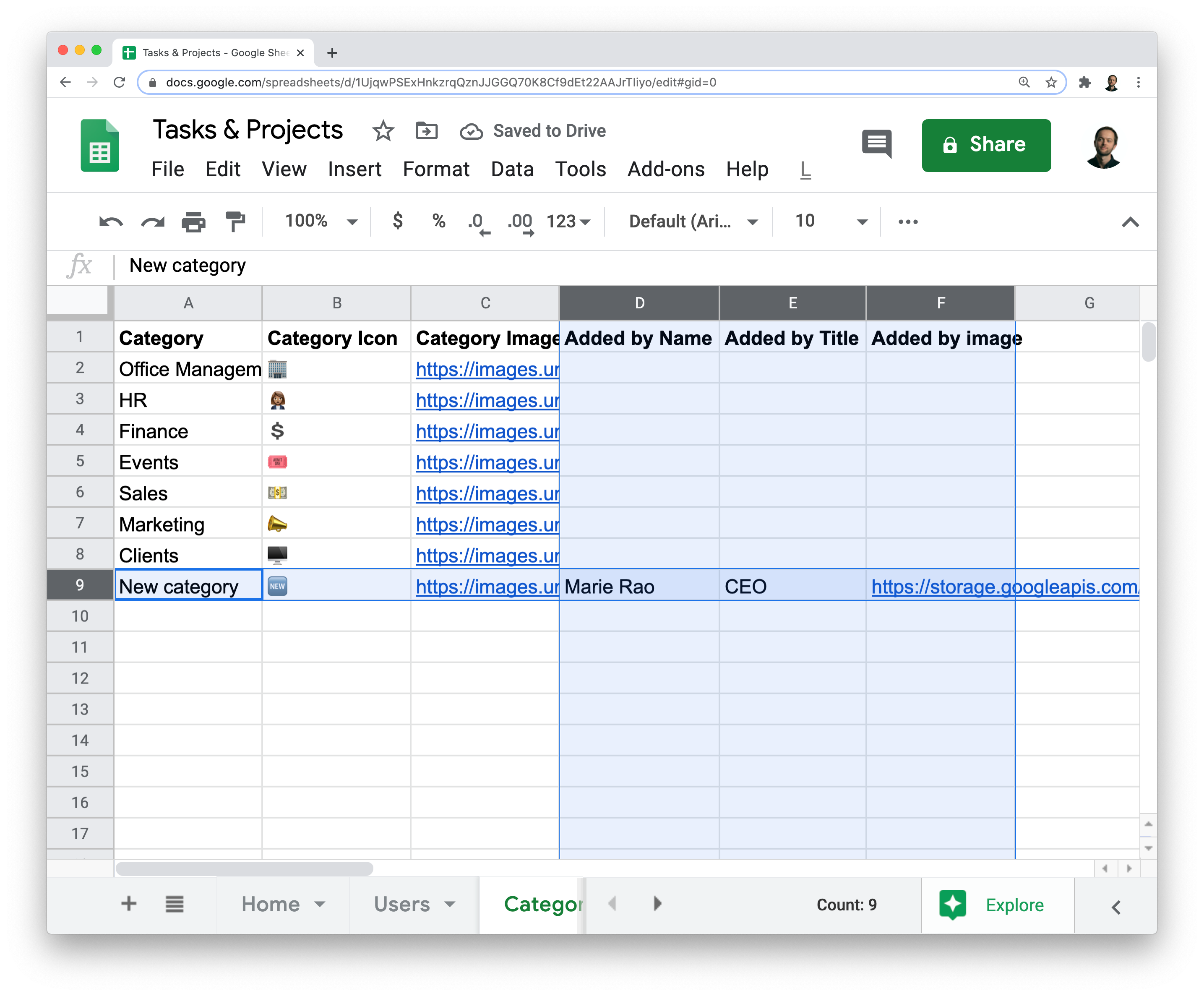The width and height of the screenshot is (1204, 996).
Task: Star the Tasks & Projects document
Action: click(x=383, y=131)
